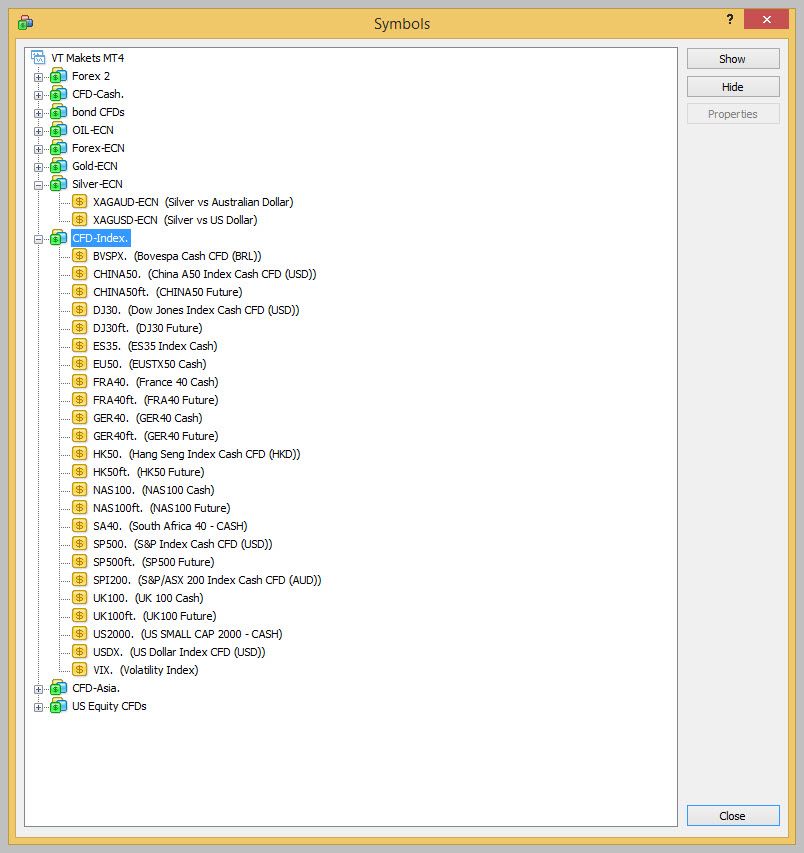804x853 pixels.
Task: Expand the US Equity CFDs tree node
Action: [x=38, y=707]
